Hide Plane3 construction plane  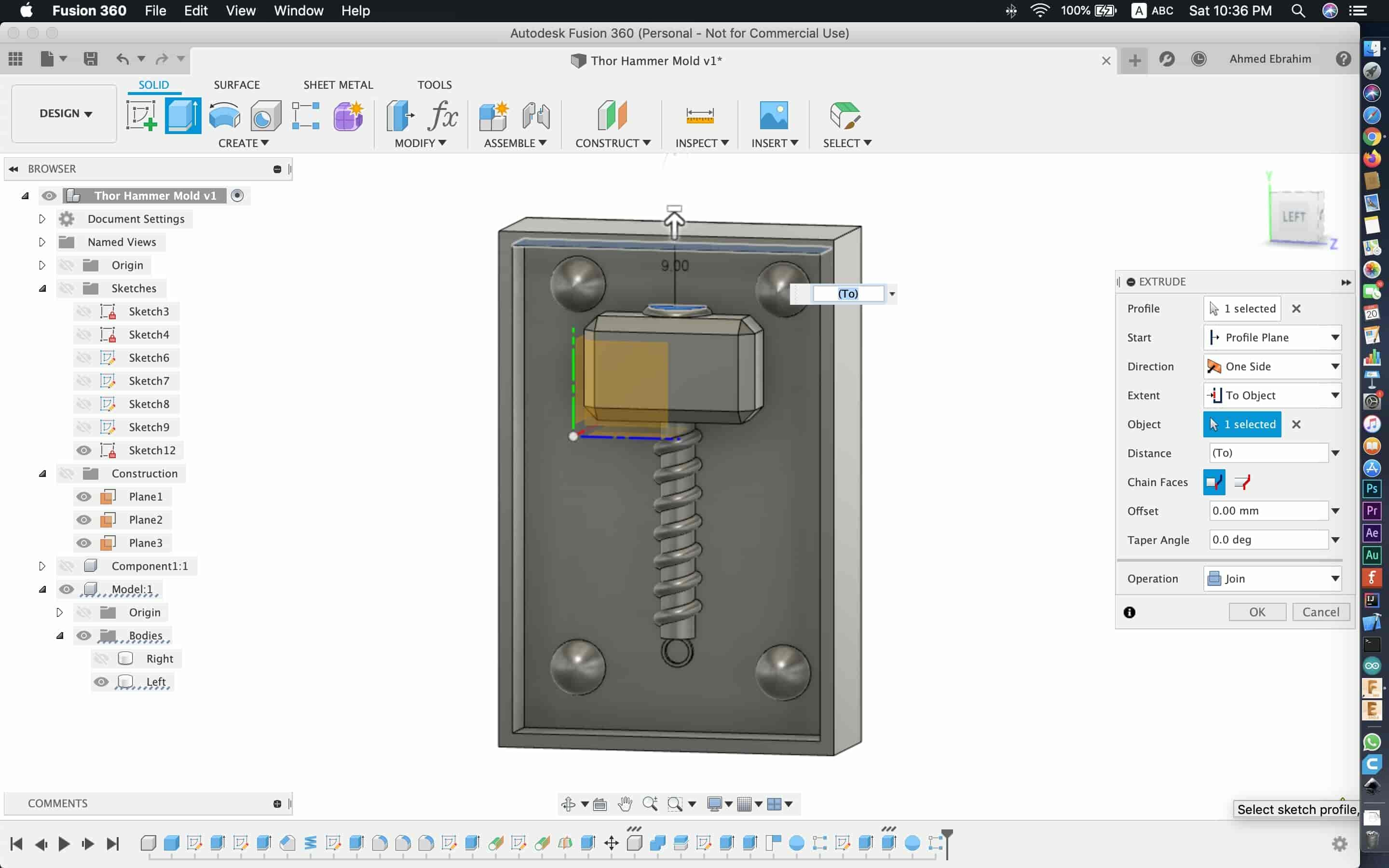[x=84, y=542]
